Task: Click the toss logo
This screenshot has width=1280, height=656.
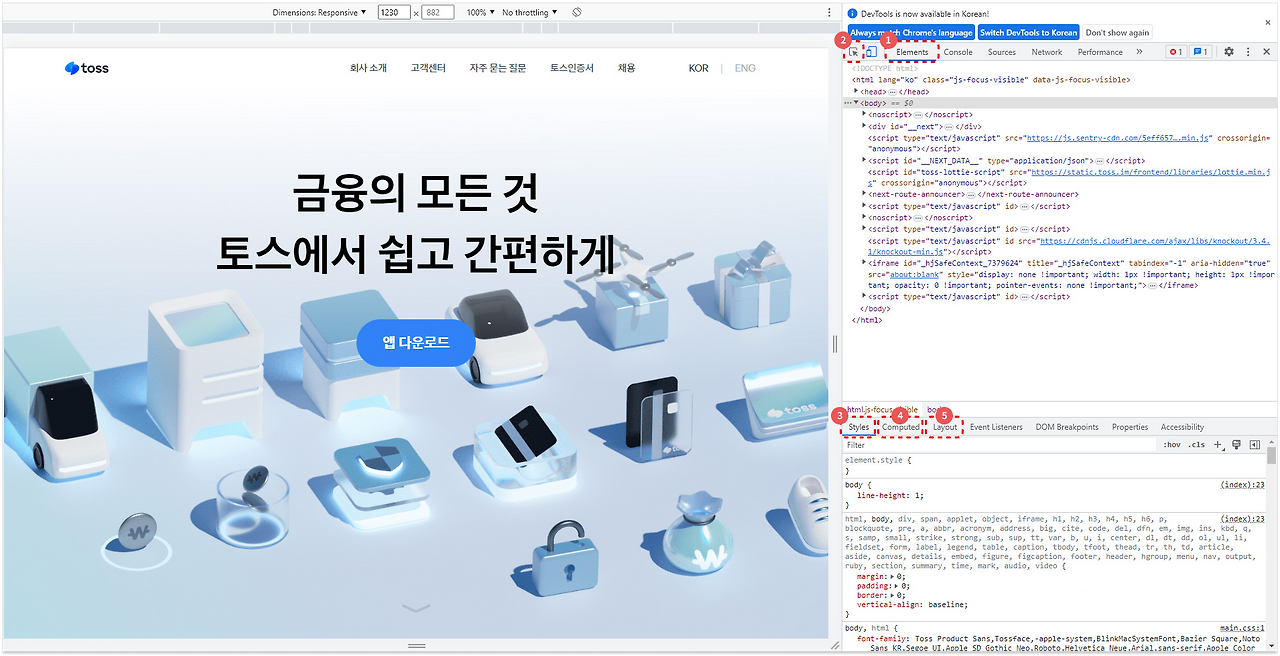Action: 87,68
